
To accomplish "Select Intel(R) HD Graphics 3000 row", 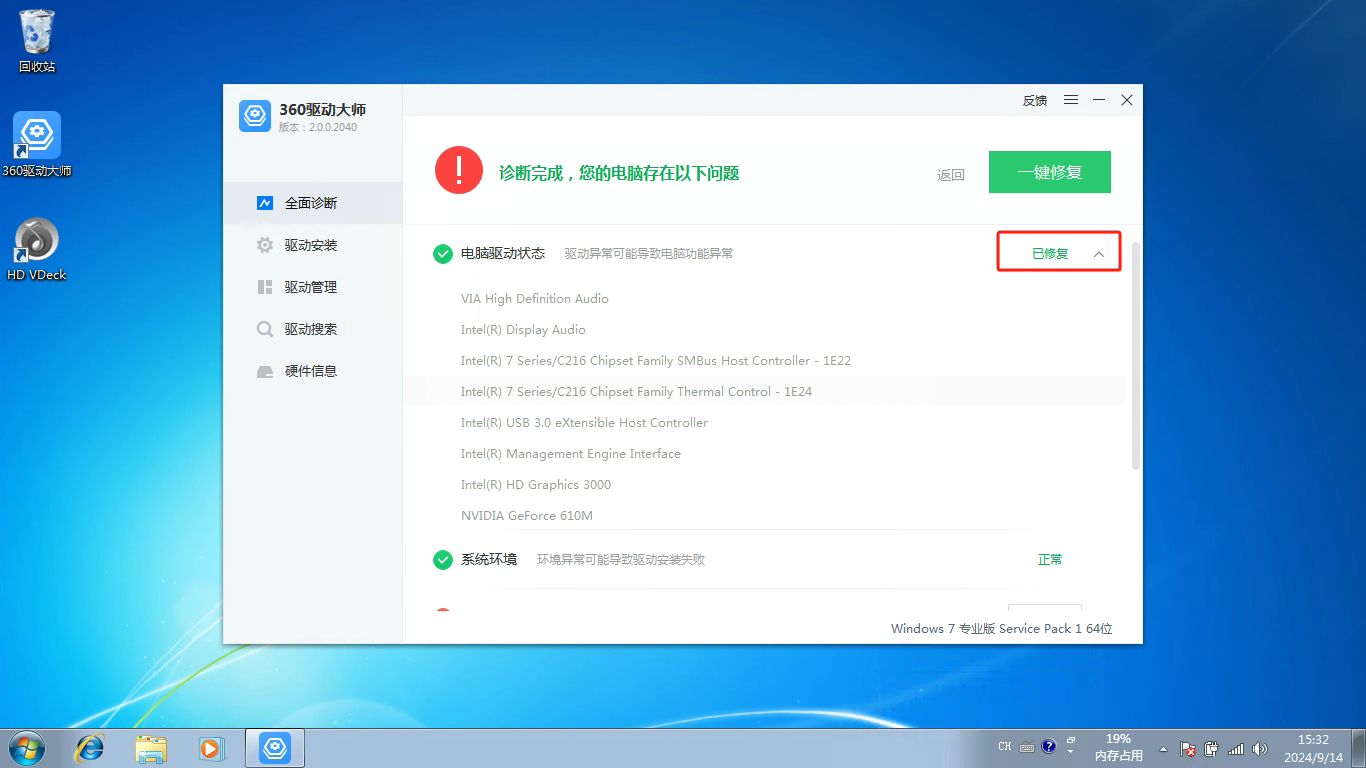I will pyautogui.click(x=764, y=485).
